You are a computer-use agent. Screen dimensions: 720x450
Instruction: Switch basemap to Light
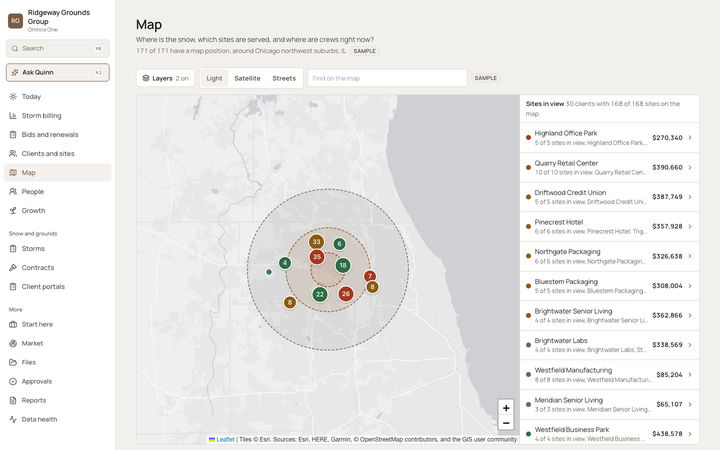[214, 78]
